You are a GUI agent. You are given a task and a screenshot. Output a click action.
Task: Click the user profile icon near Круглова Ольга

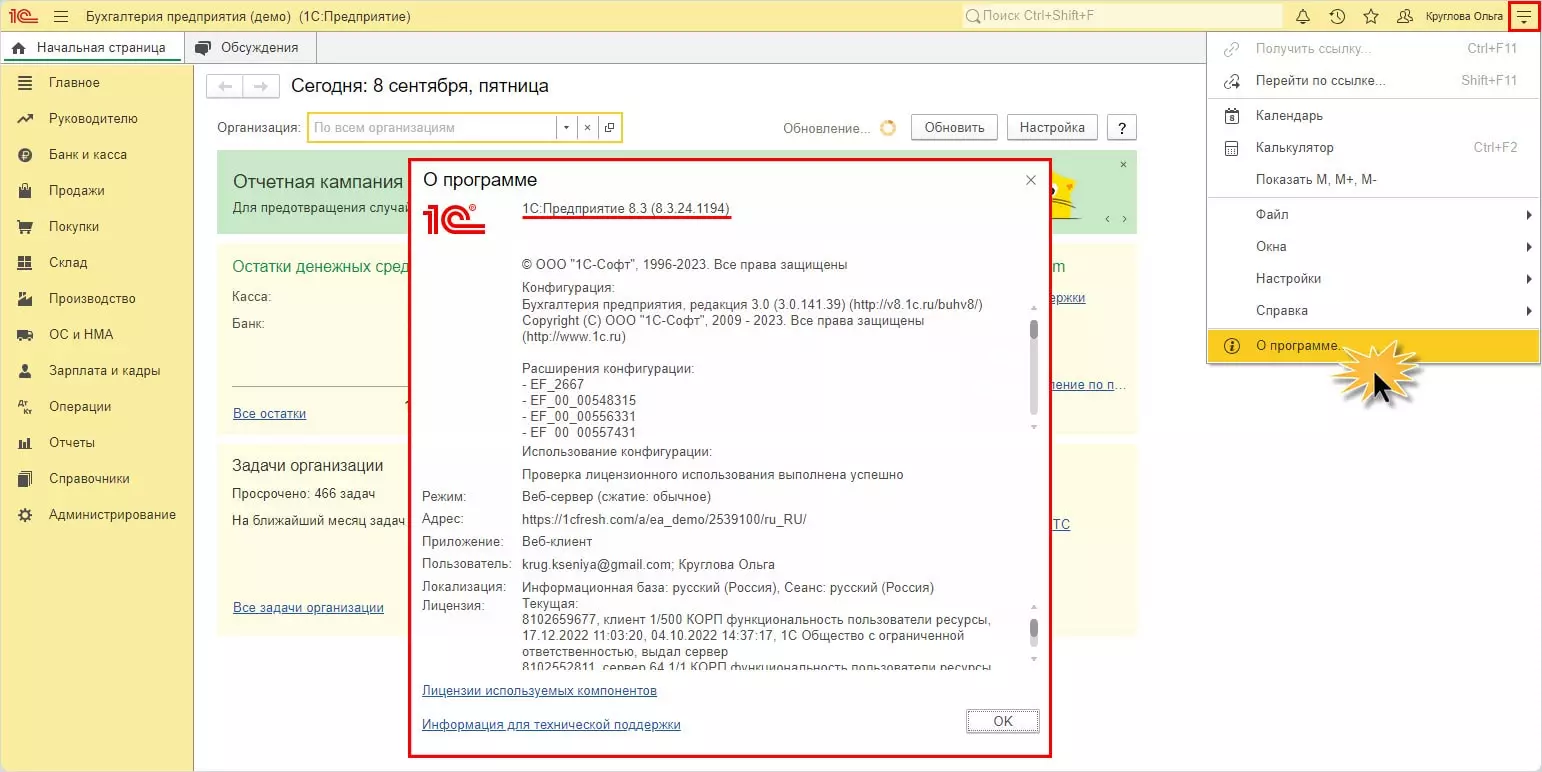1405,17
